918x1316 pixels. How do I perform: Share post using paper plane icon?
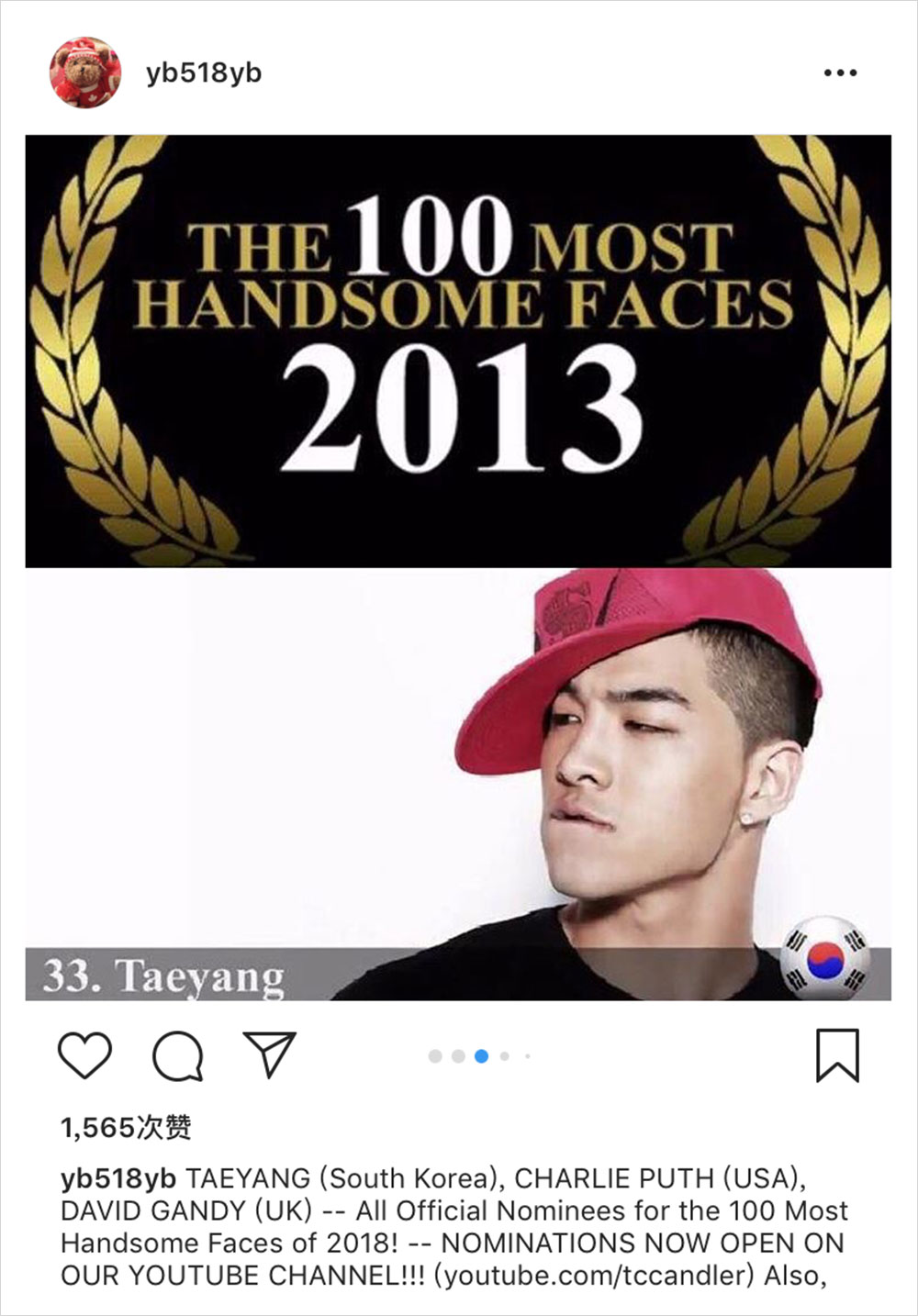coord(269,1054)
